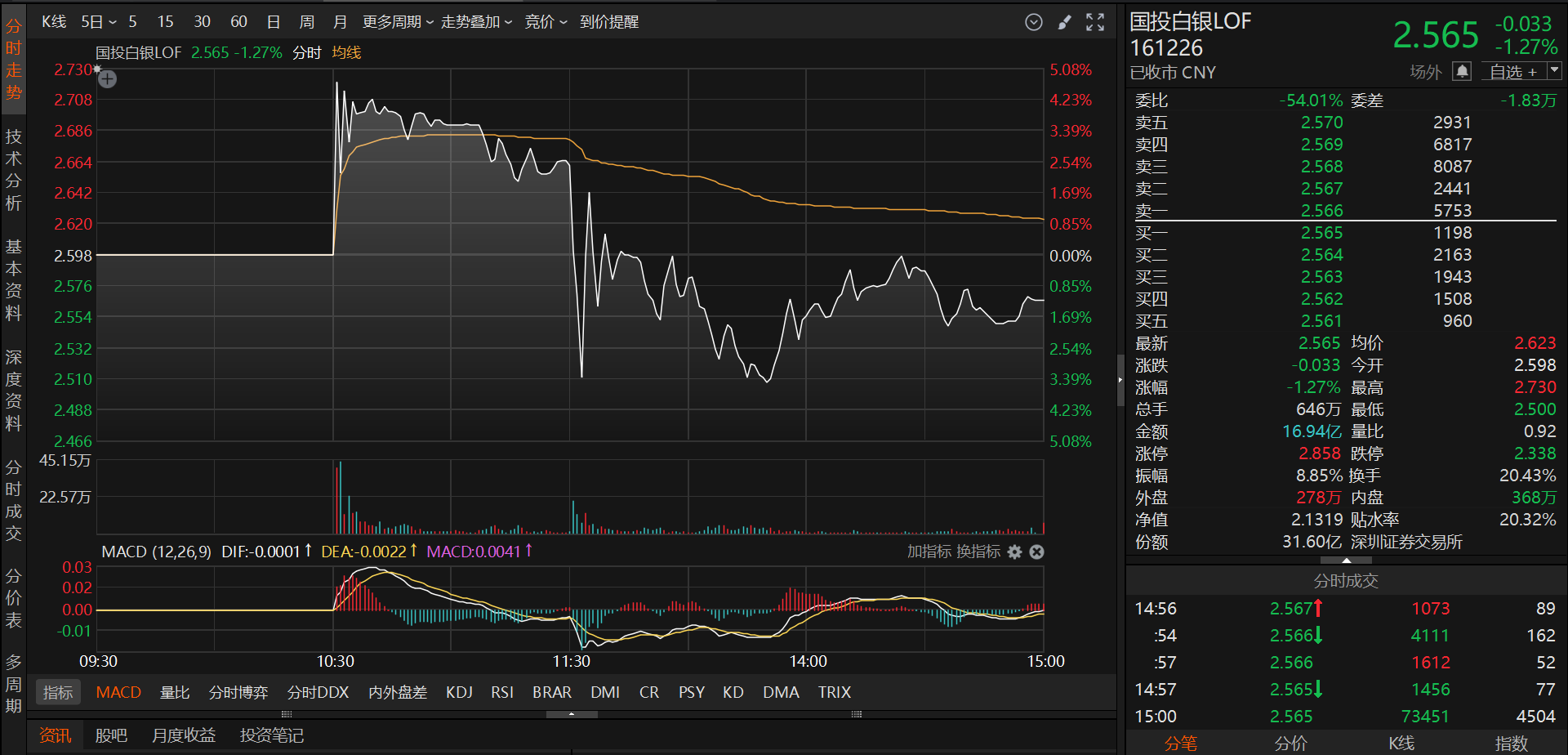Set a price alert with the bell icon
The width and height of the screenshot is (1568, 755).
coord(1462,72)
